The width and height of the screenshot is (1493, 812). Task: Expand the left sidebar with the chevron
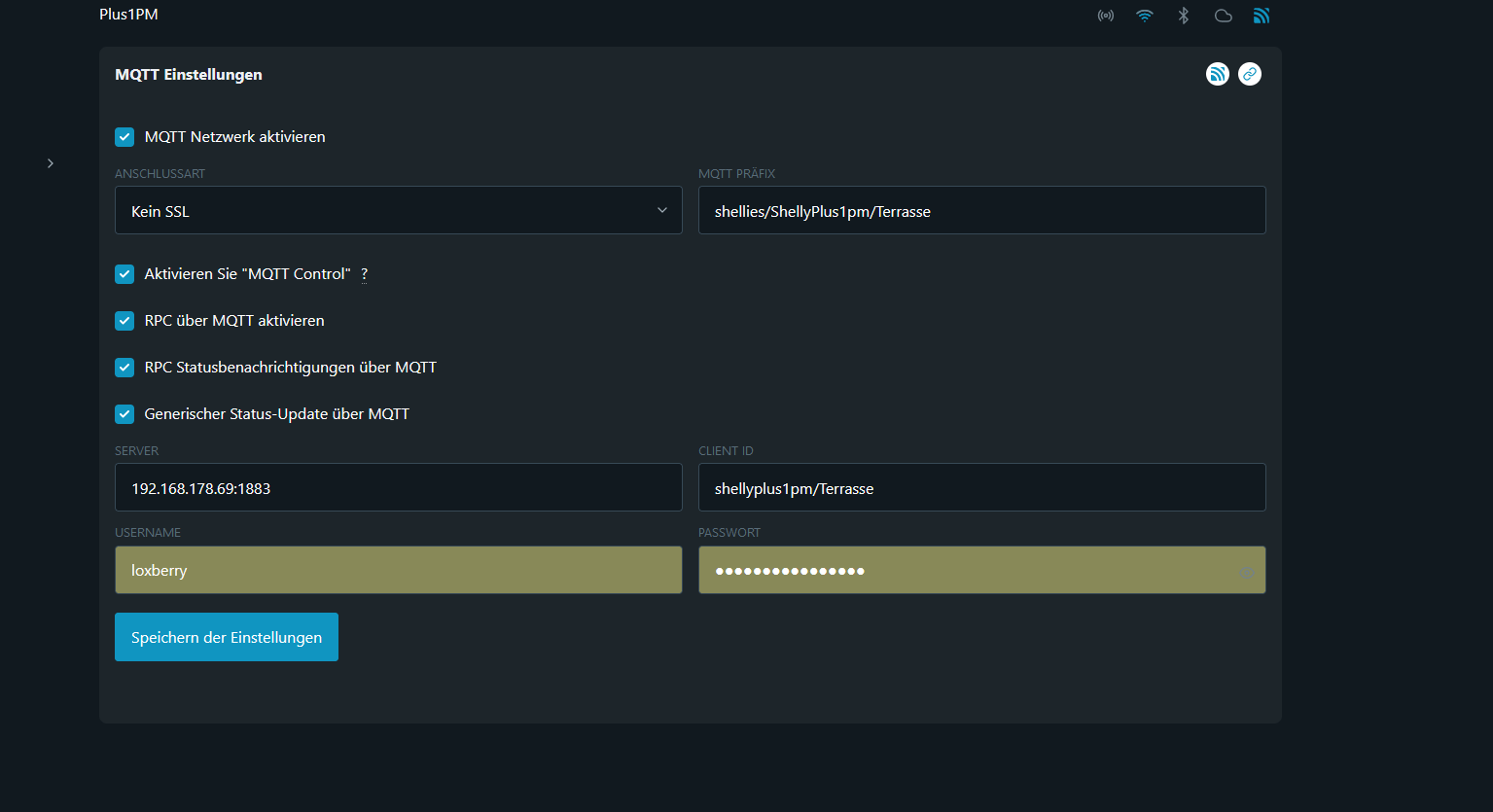click(51, 163)
